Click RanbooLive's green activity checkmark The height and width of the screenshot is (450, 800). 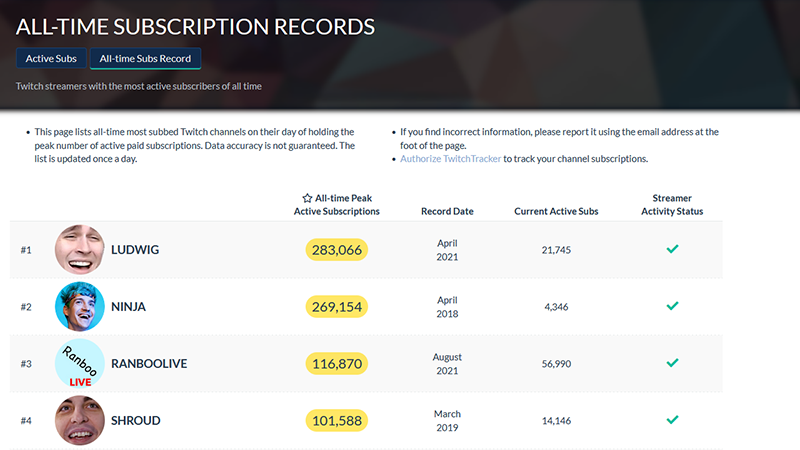tap(672, 363)
